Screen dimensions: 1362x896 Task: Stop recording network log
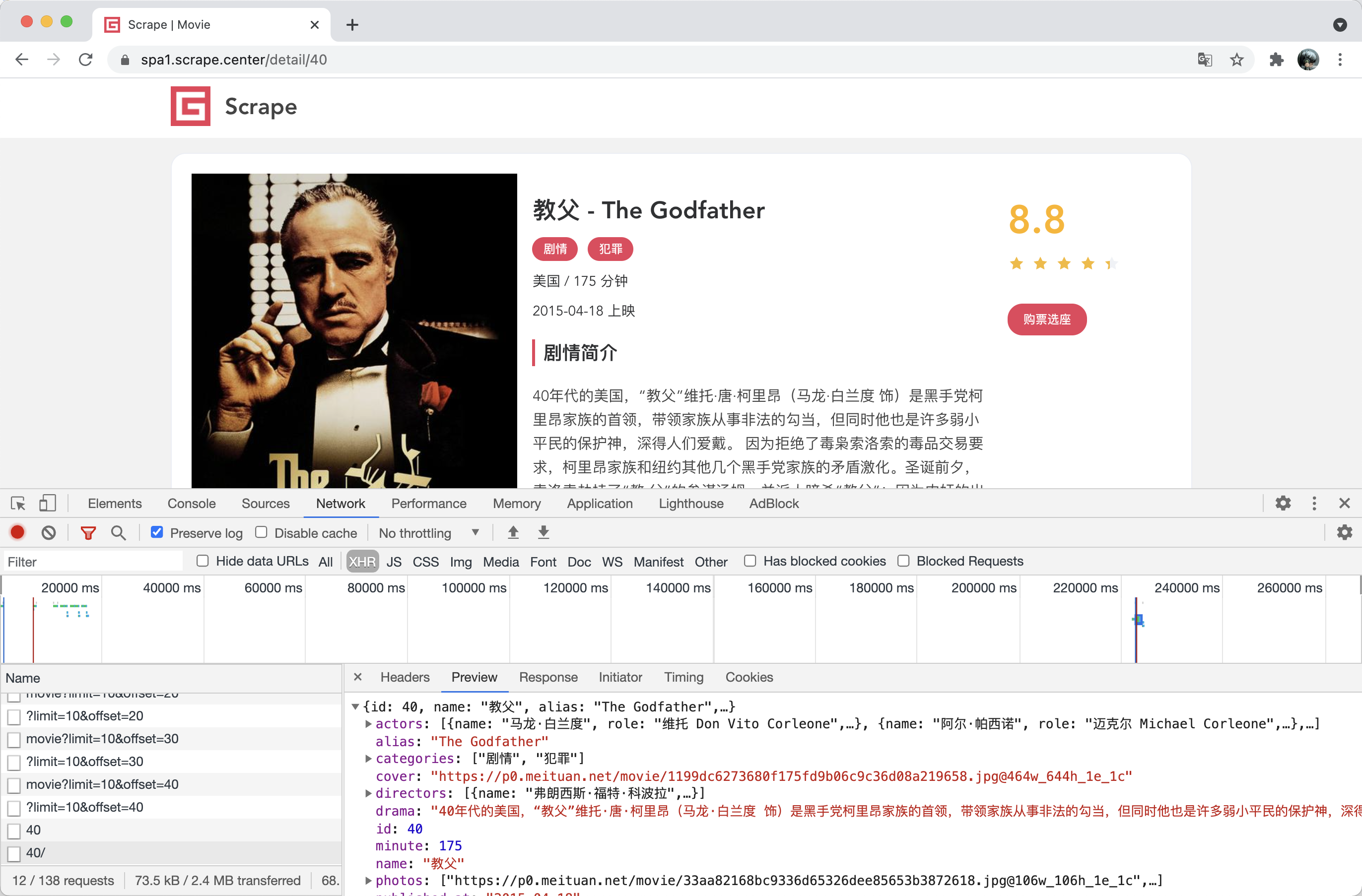pyautogui.click(x=18, y=533)
